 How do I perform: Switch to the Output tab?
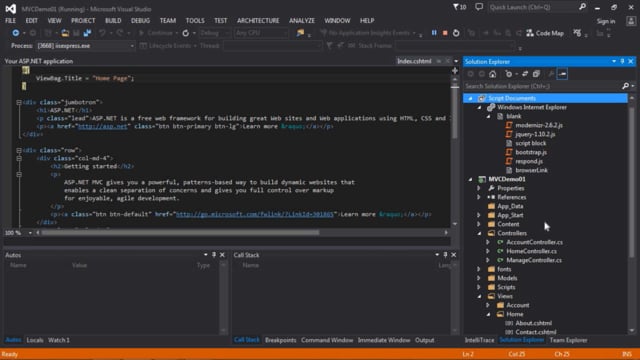tap(424, 340)
